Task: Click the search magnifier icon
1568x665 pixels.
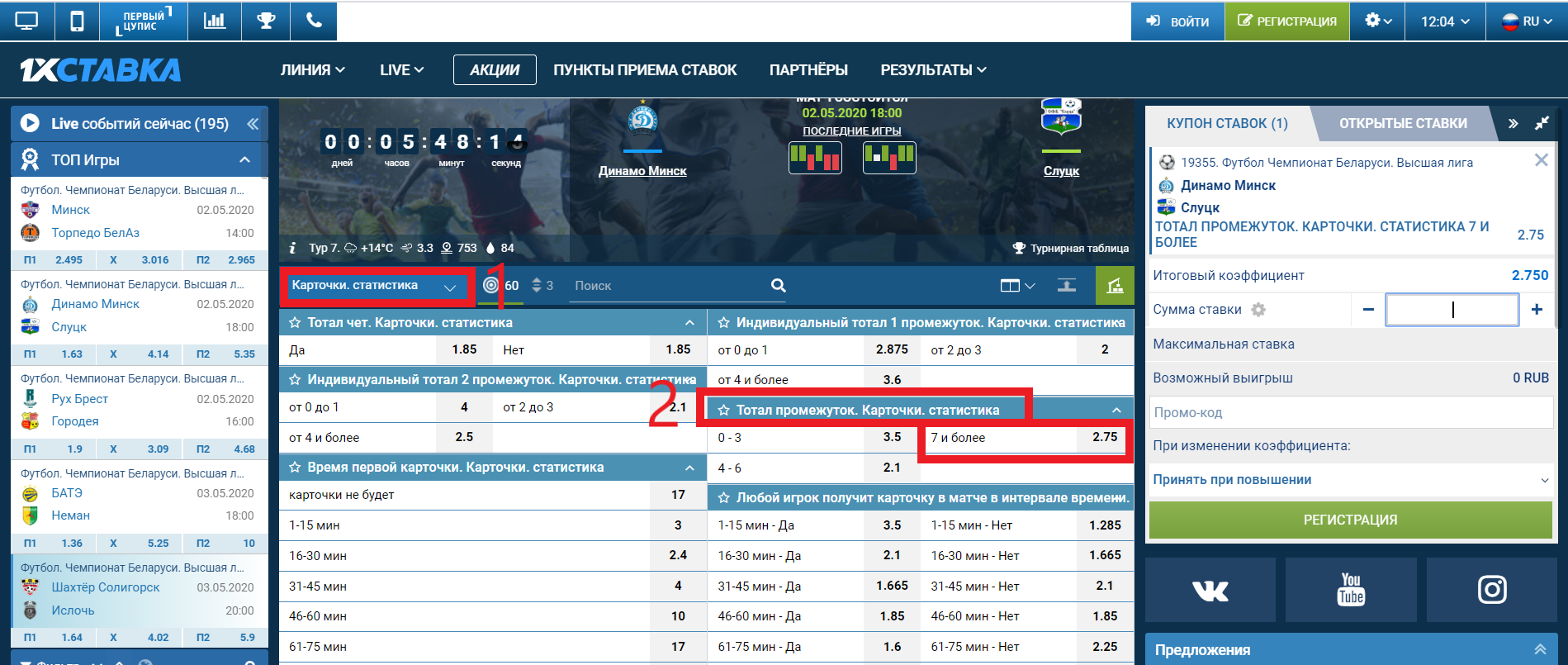Action: (778, 285)
